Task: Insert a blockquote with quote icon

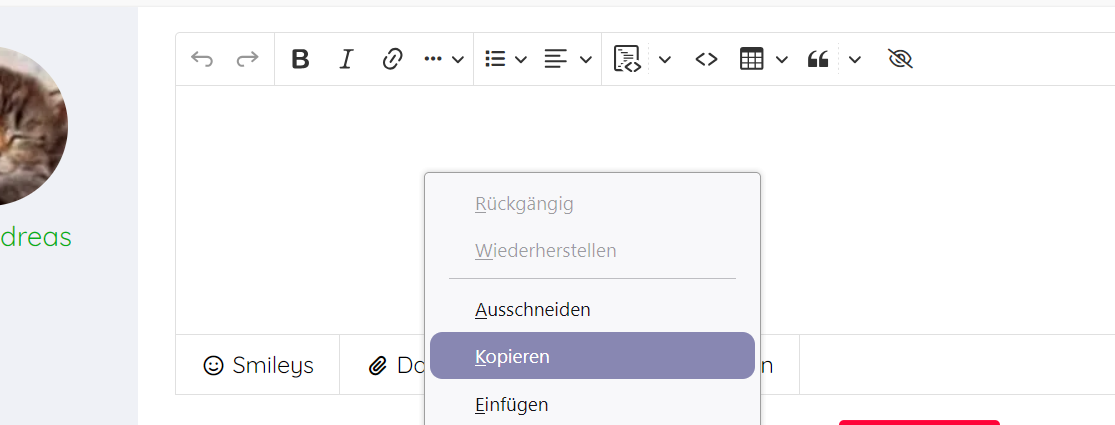Action: (818, 59)
